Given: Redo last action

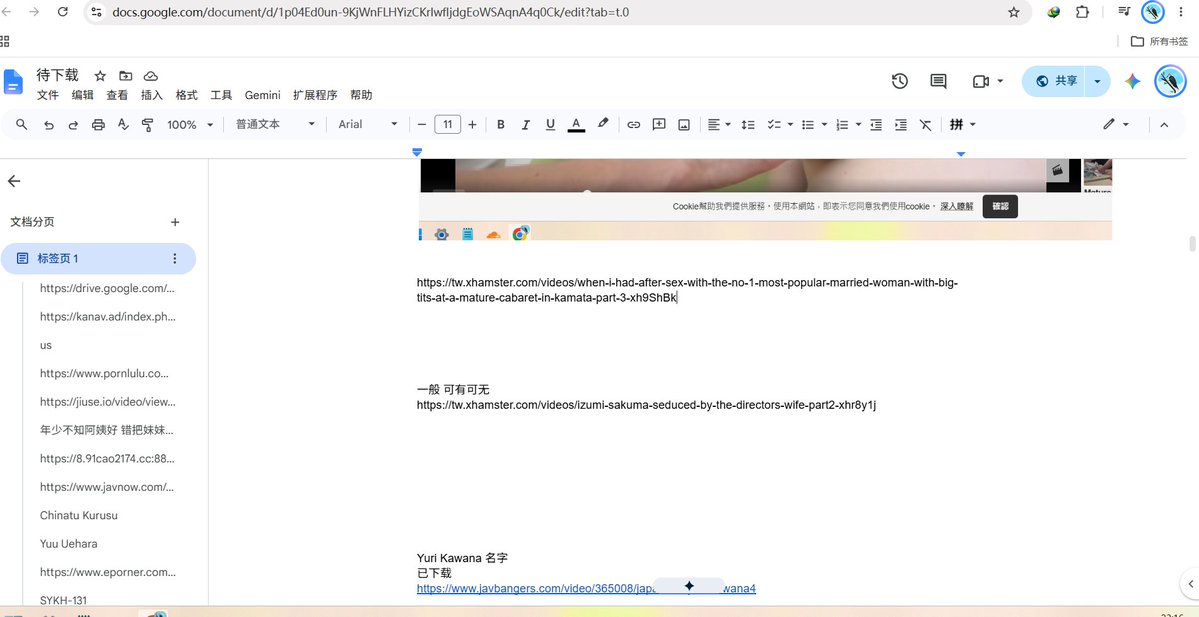Looking at the screenshot, I should tap(73, 125).
